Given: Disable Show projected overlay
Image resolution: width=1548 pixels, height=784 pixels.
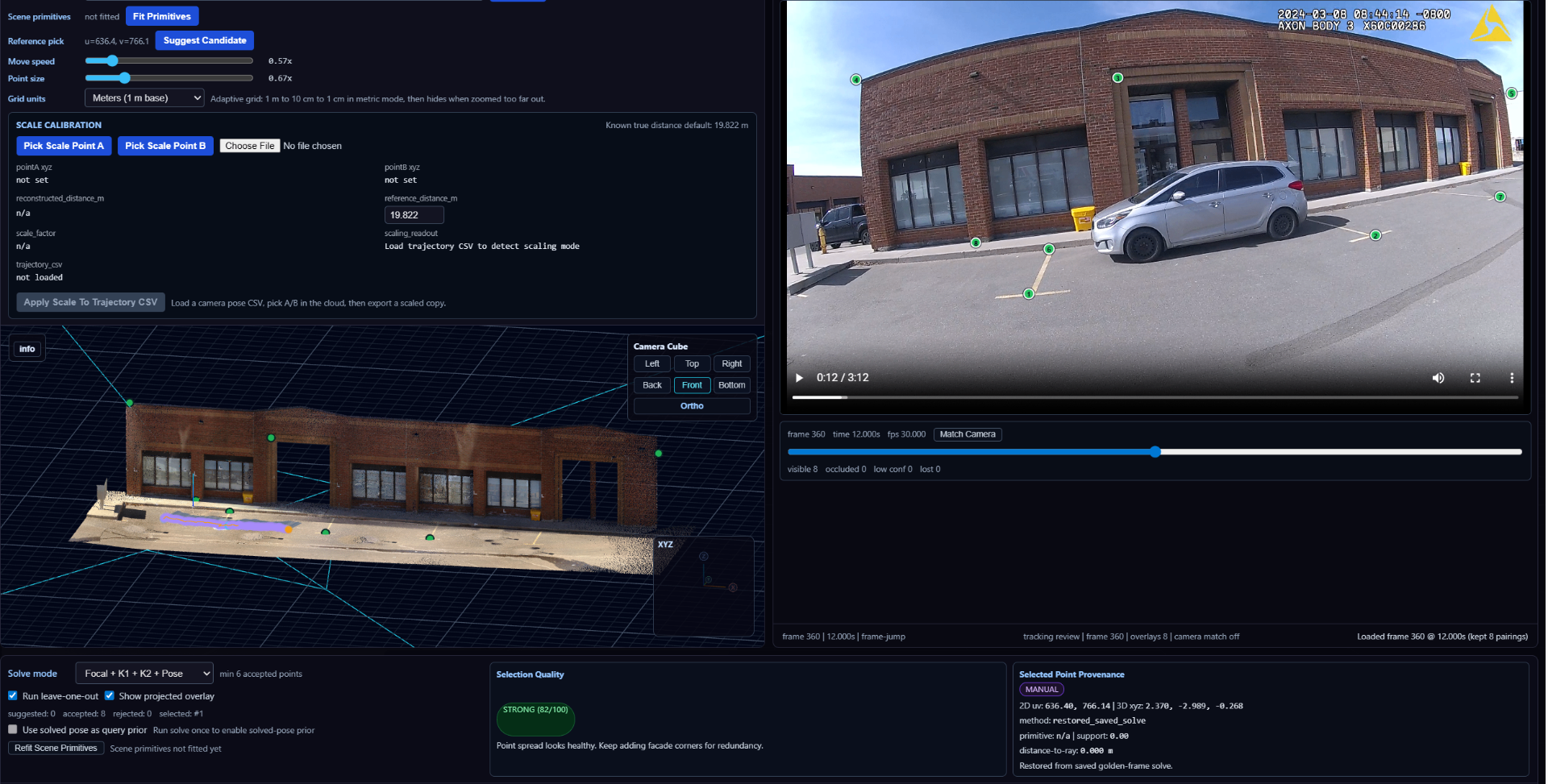Looking at the screenshot, I should (x=110, y=695).
